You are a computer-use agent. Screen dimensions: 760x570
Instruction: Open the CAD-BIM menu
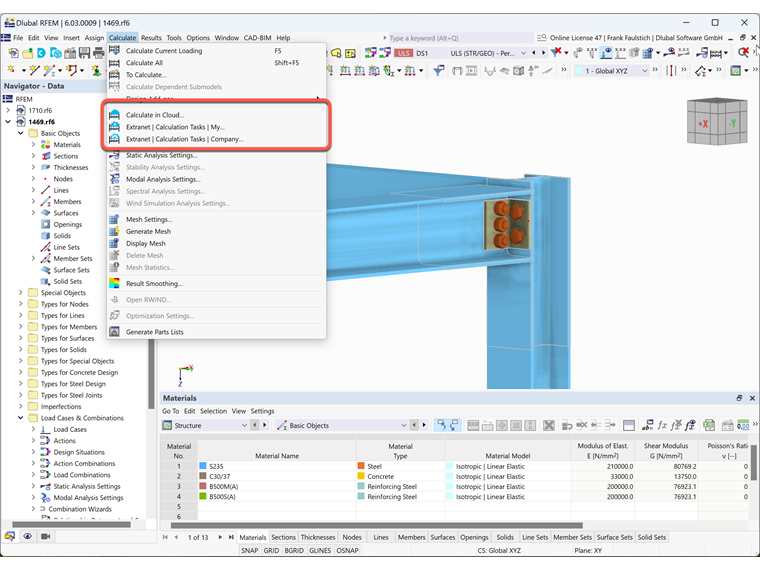pos(257,38)
